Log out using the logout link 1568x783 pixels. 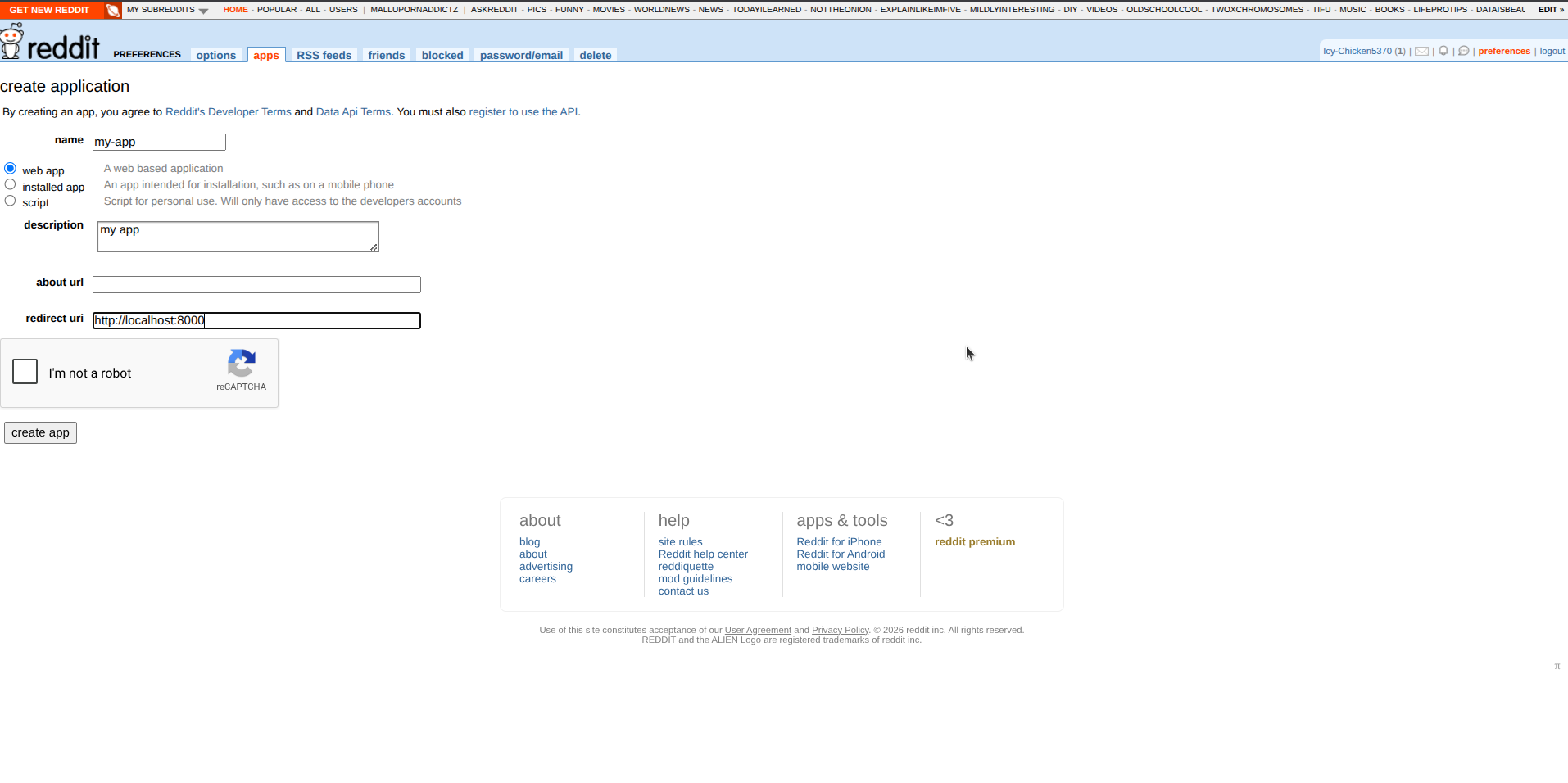point(1552,51)
